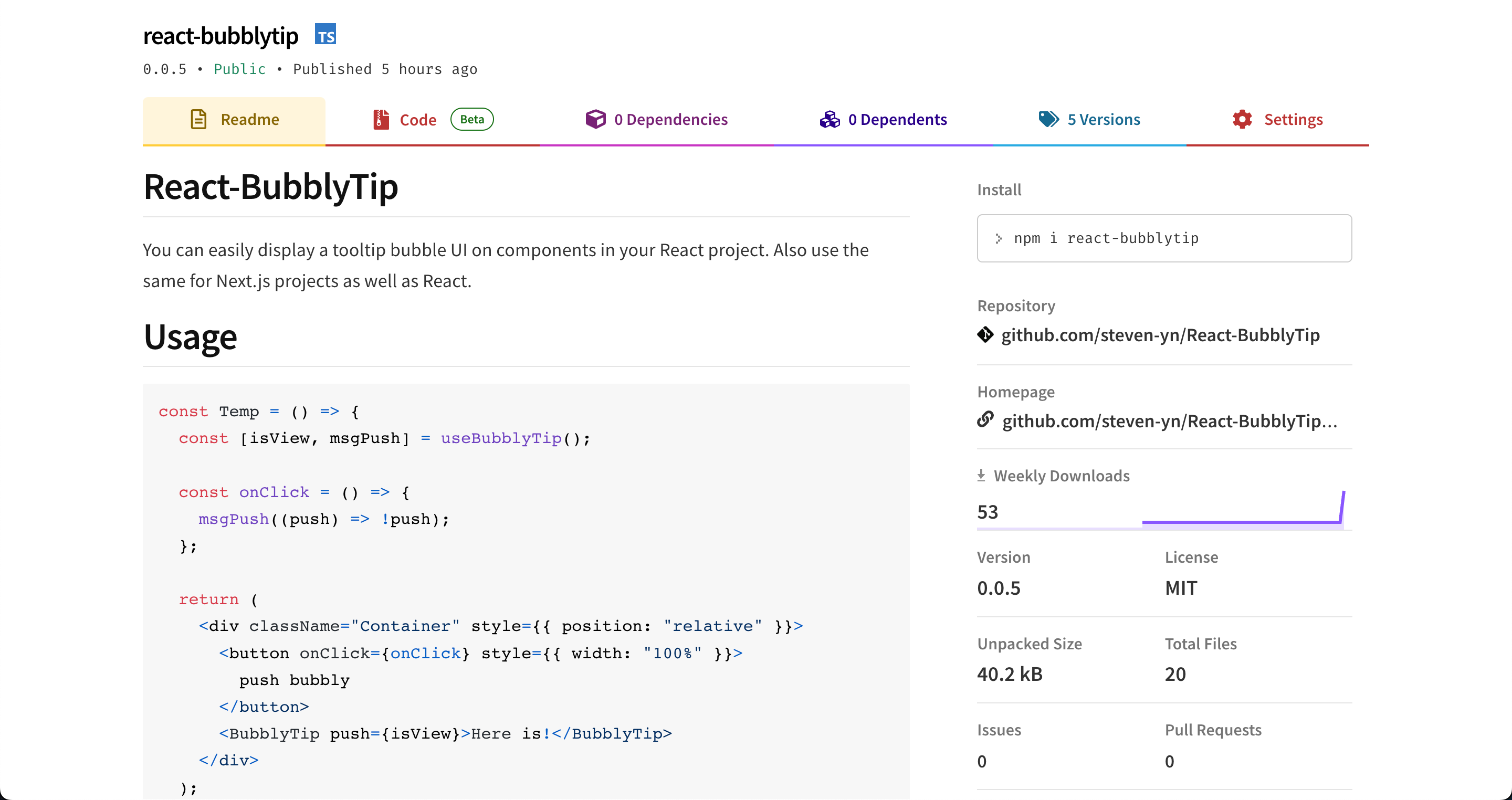Open the truncated Homepage GitHub link
Image resolution: width=1512 pixels, height=800 pixels.
pyautogui.click(x=1169, y=421)
